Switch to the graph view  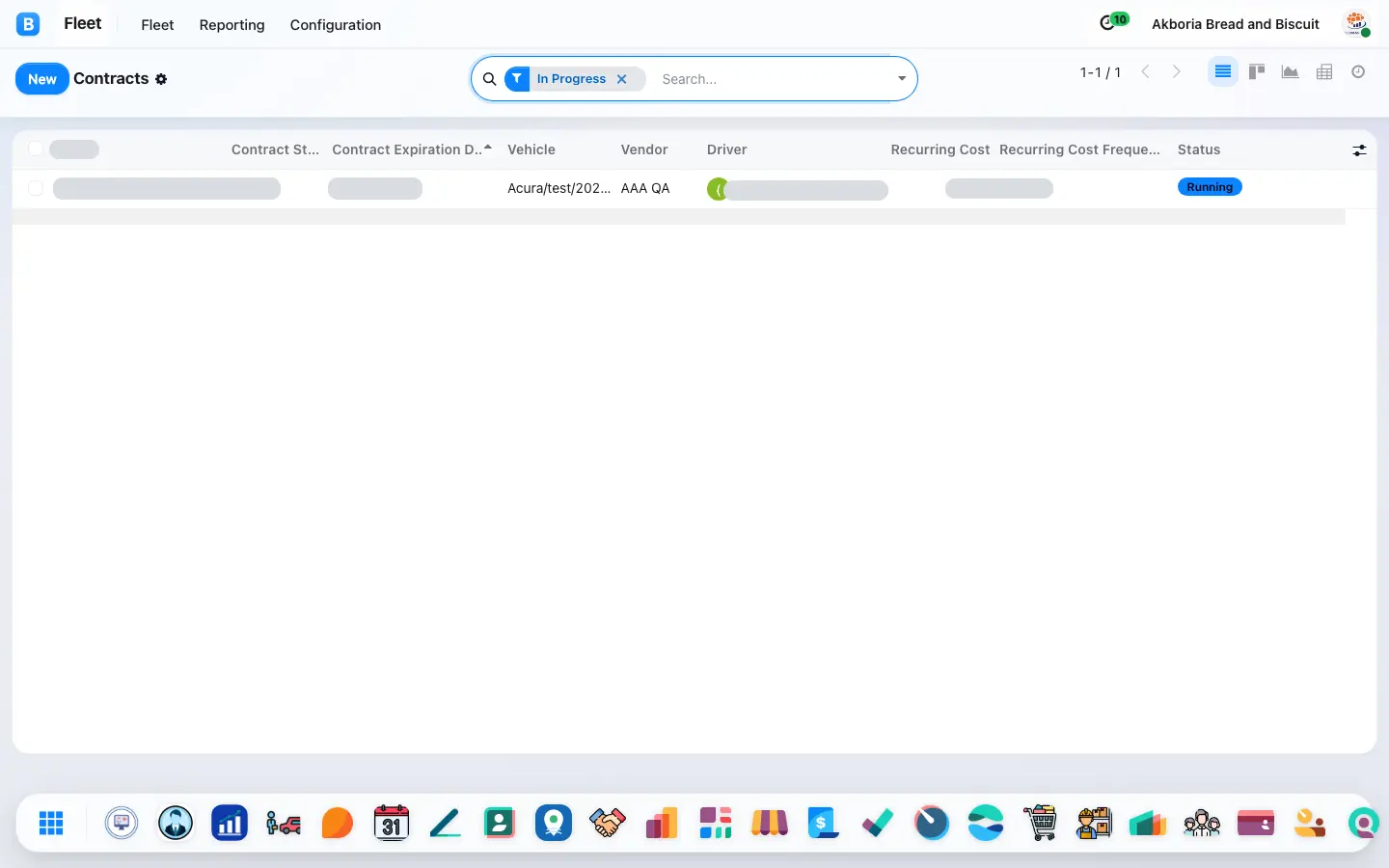(x=1291, y=72)
